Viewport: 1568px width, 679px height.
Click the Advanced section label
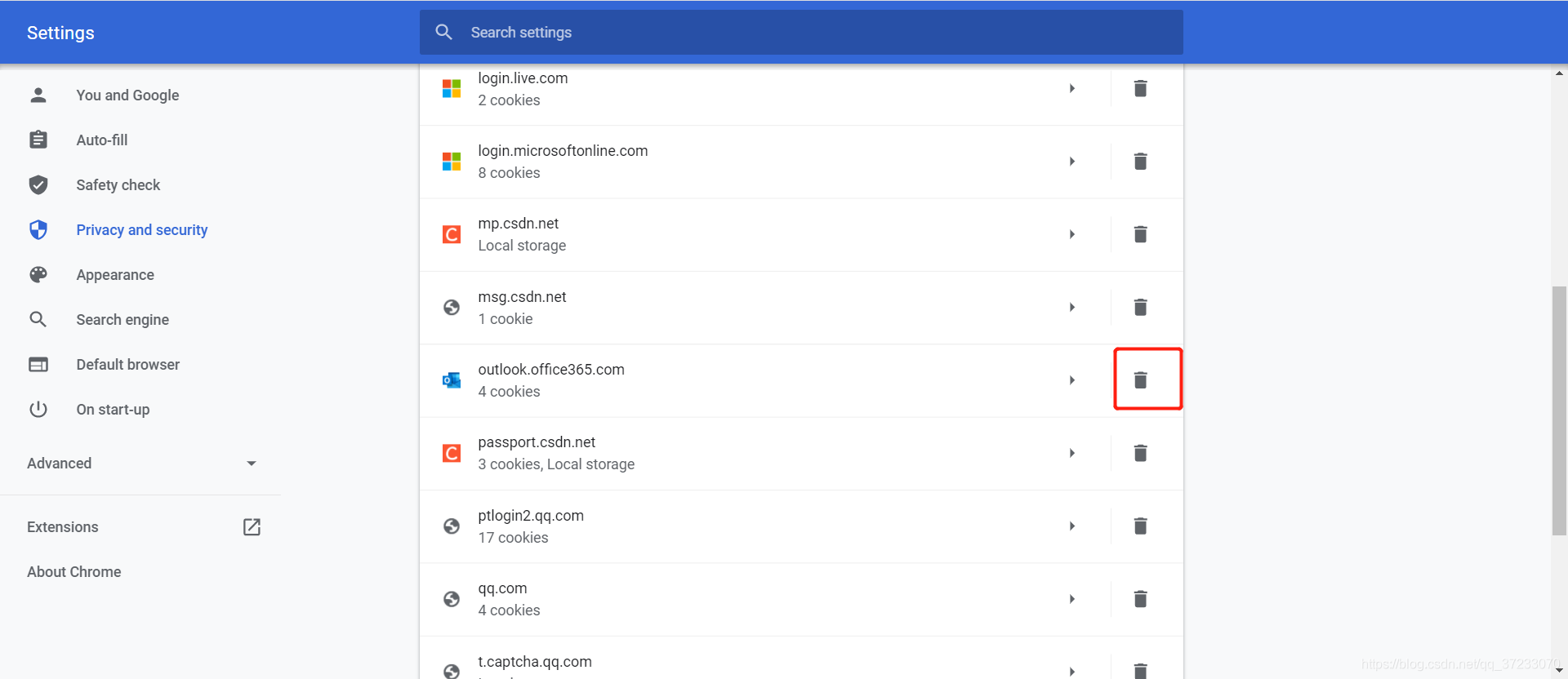60,464
